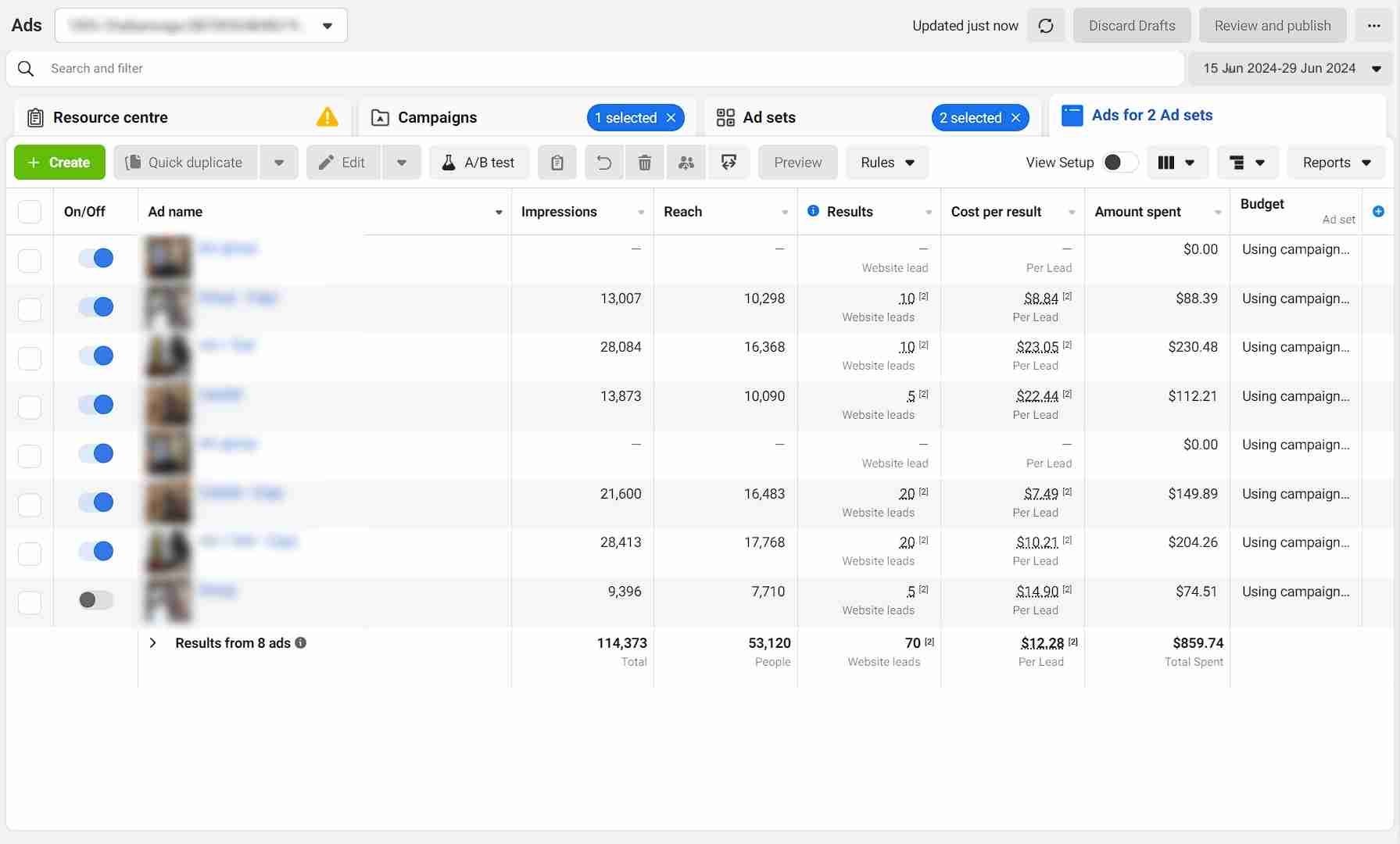The image size is (1400, 844).
Task: Expand the Results from 8 ads row
Action: click(x=153, y=643)
